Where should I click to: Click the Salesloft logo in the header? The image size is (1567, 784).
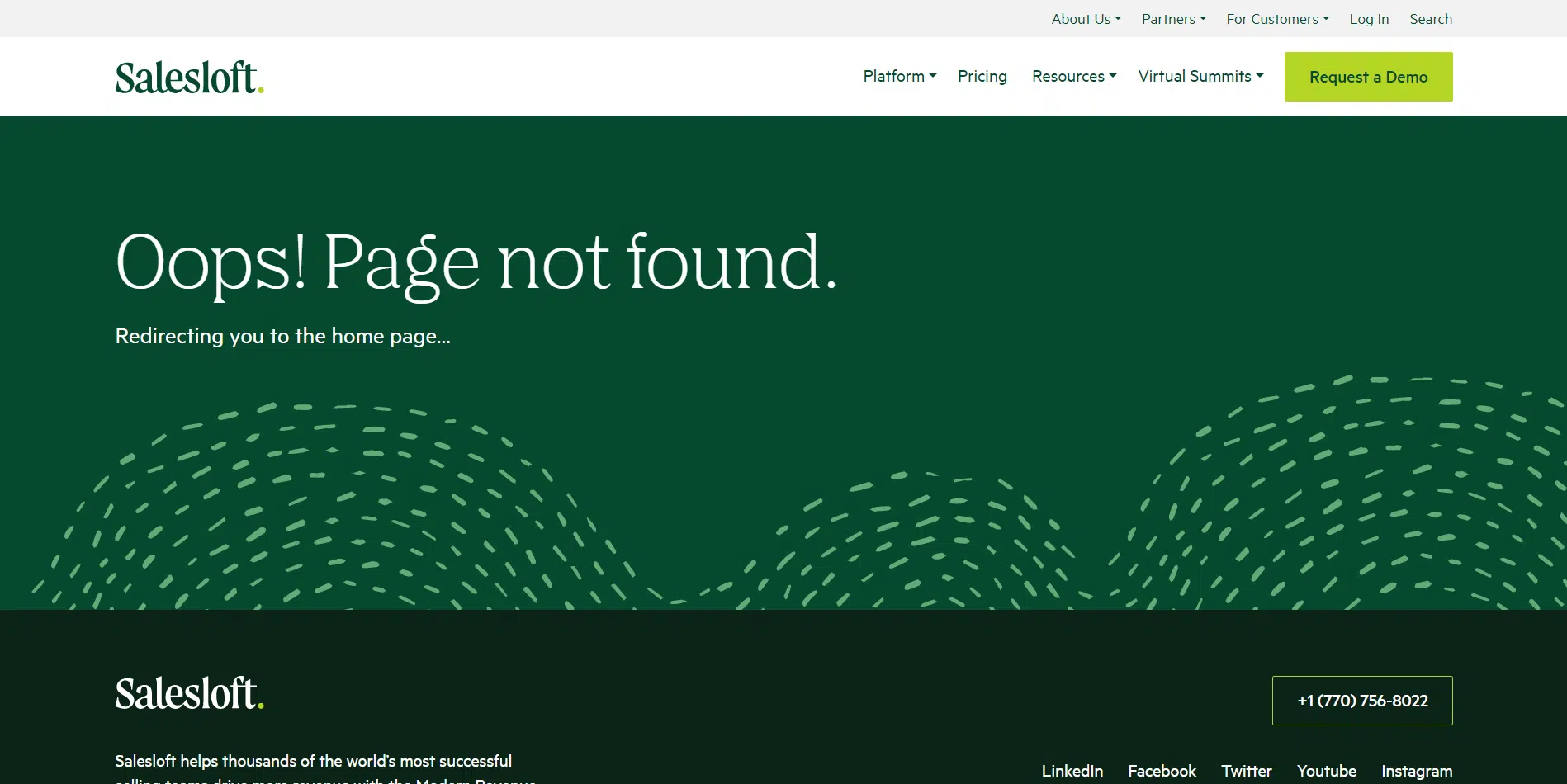pos(189,77)
